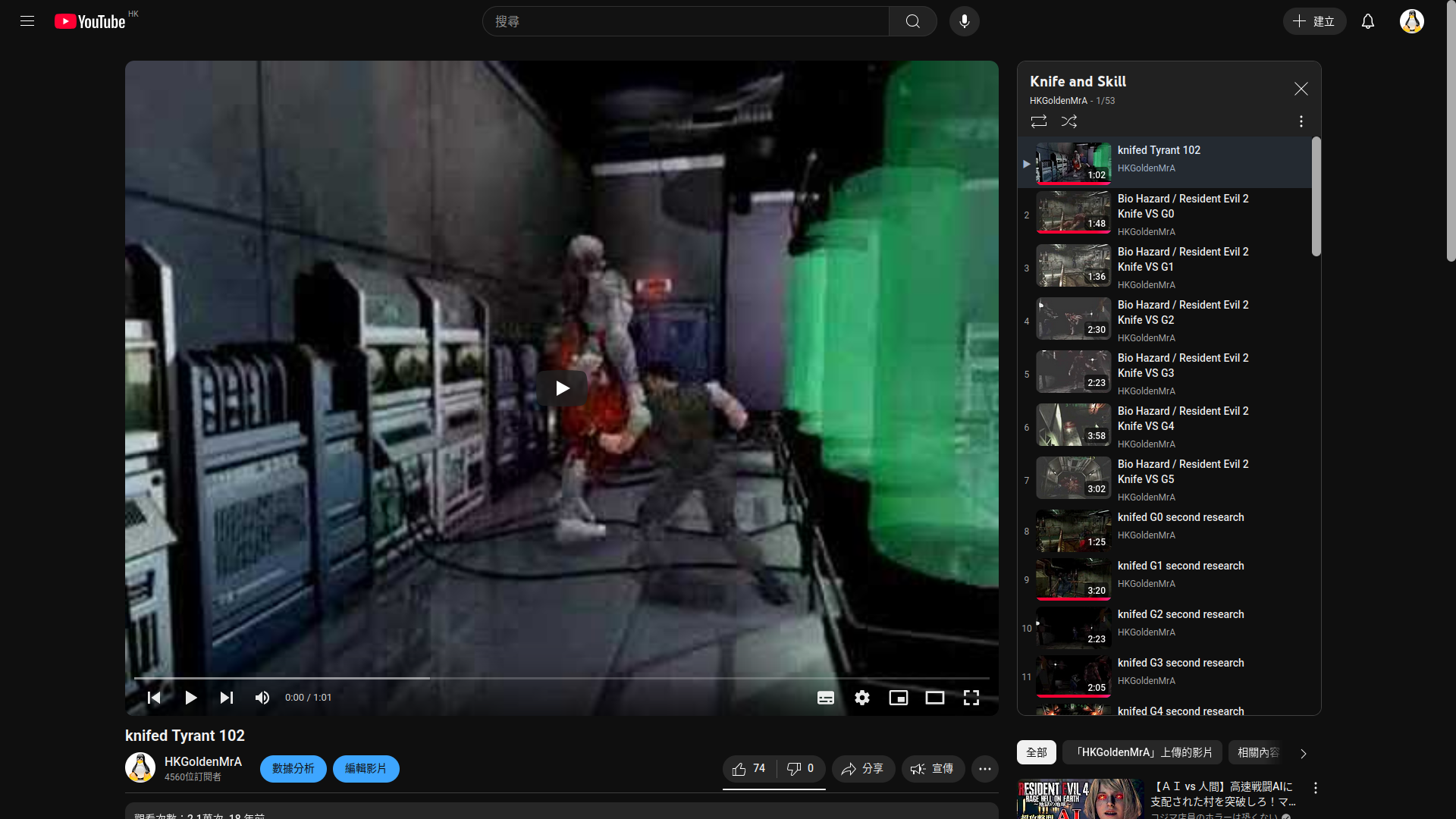Image resolution: width=1456 pixels, height=819 pixels.
Task: Play playlist video Knife VS G2
Action: 1165,321
